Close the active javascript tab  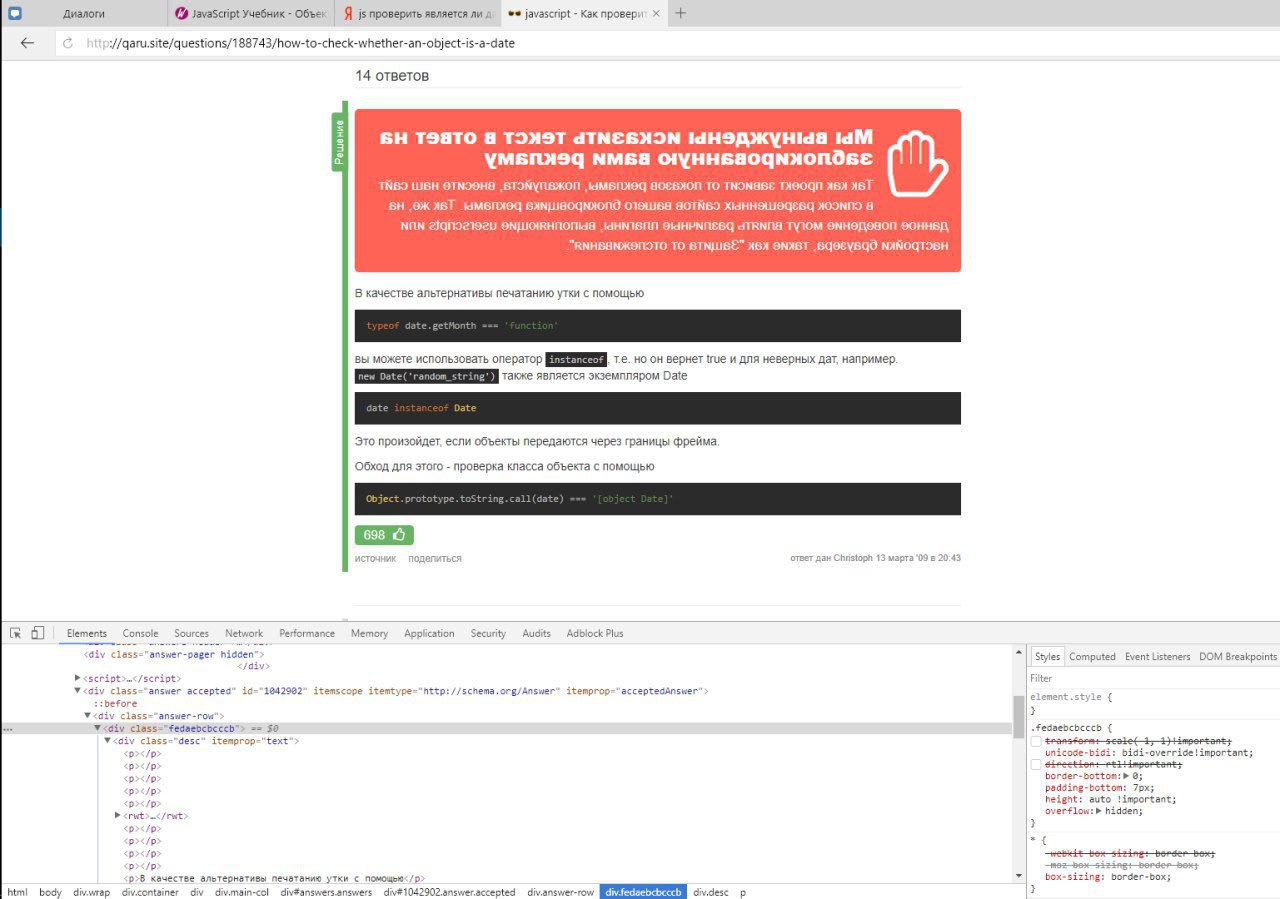coord(656,14)
